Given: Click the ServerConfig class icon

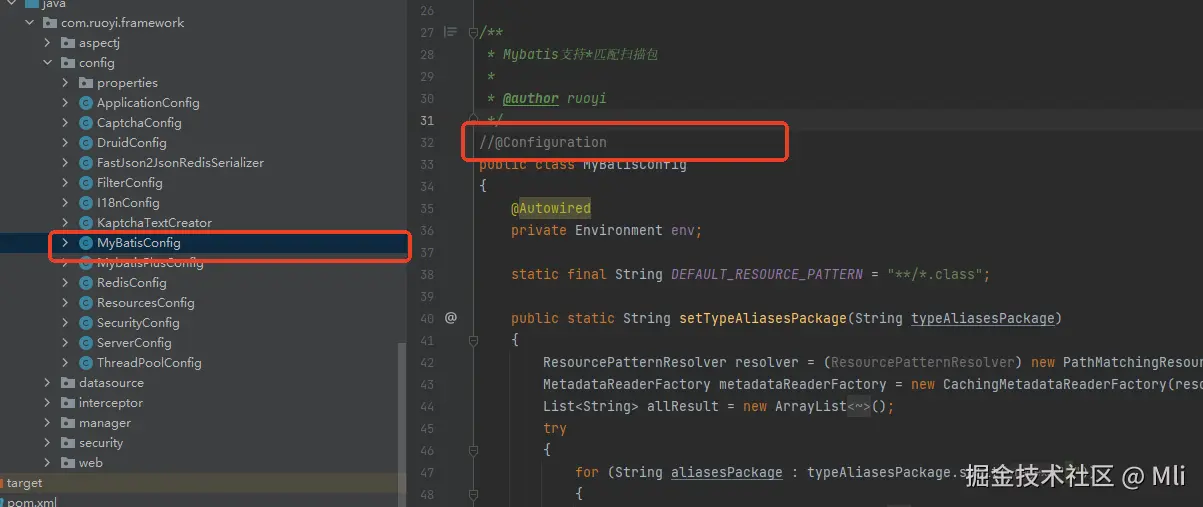Looking at the screenshot, I should point(86,342).
